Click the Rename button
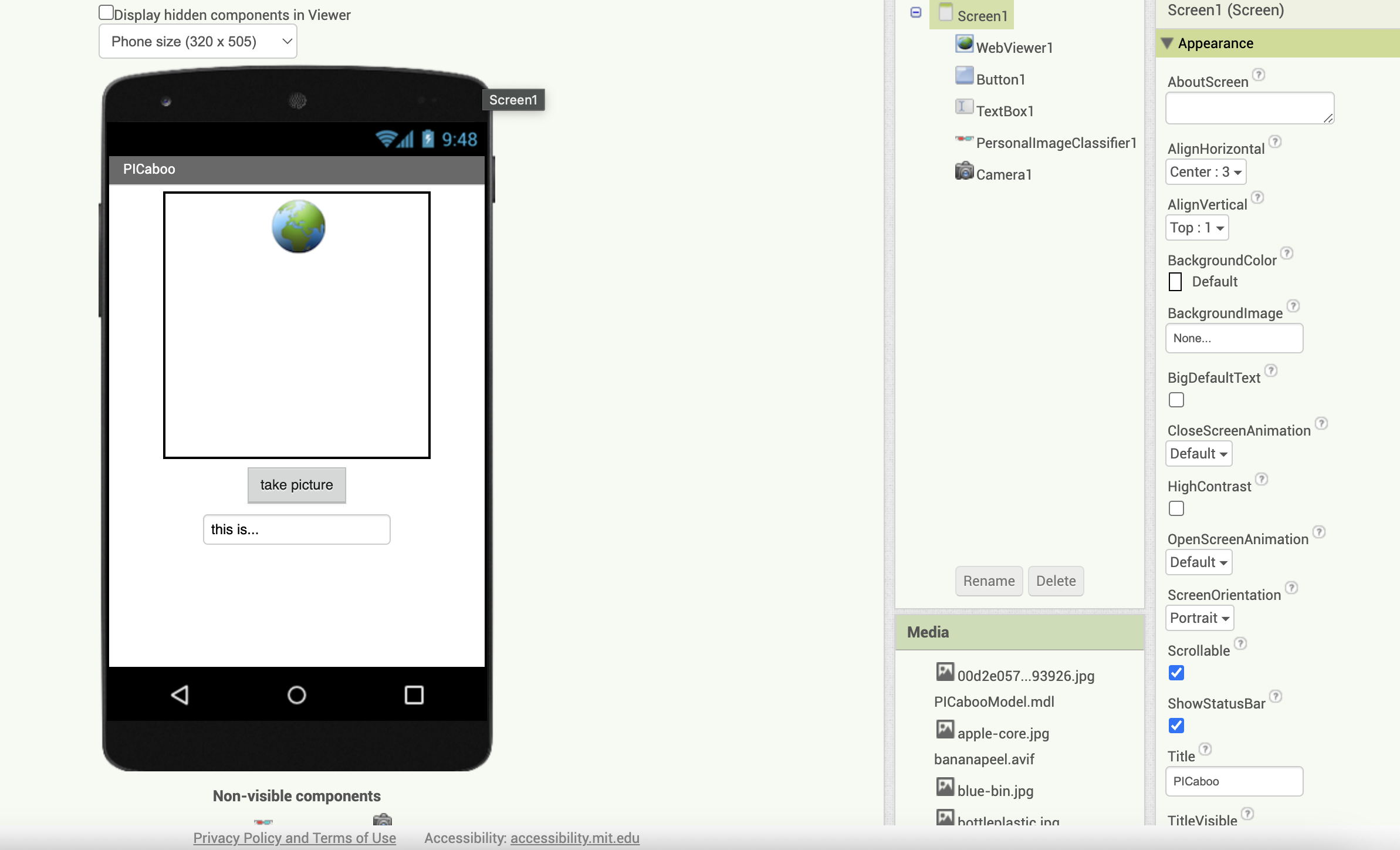Screen dimensions: 1400x850 989,581
